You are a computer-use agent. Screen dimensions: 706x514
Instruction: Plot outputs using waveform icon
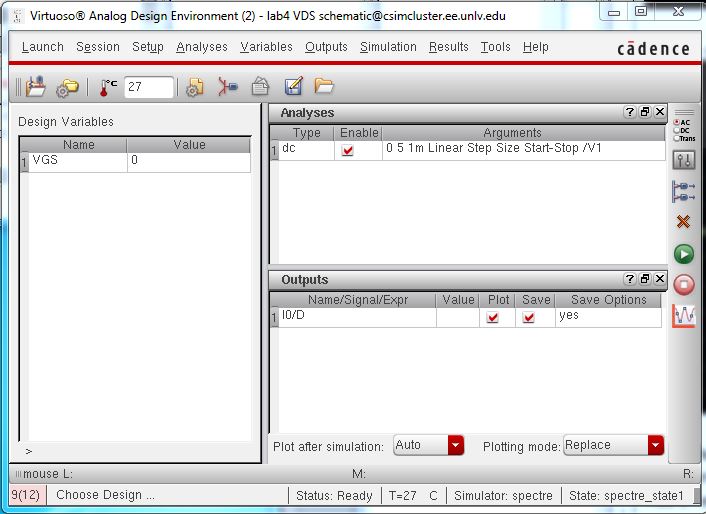click(x=683, y=316)
